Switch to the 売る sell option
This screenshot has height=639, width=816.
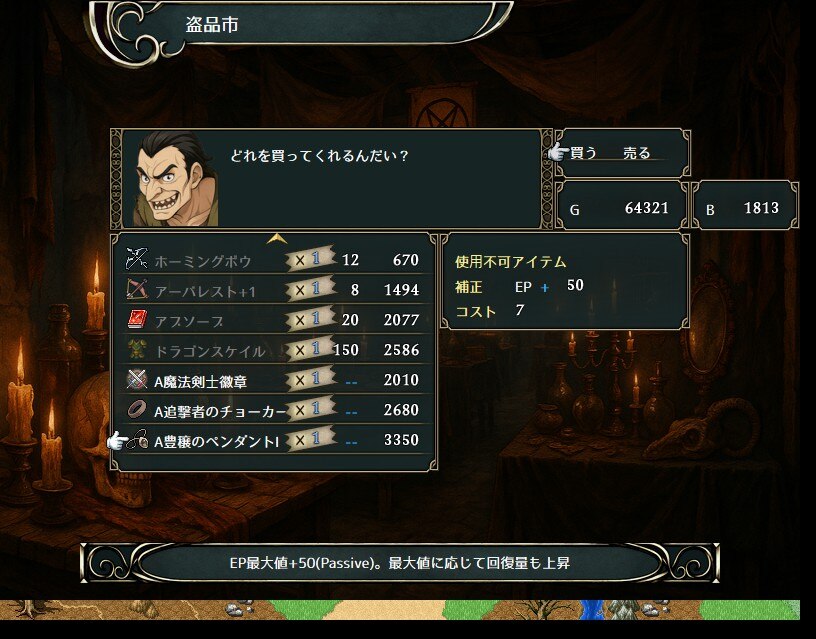coord(636,153)
